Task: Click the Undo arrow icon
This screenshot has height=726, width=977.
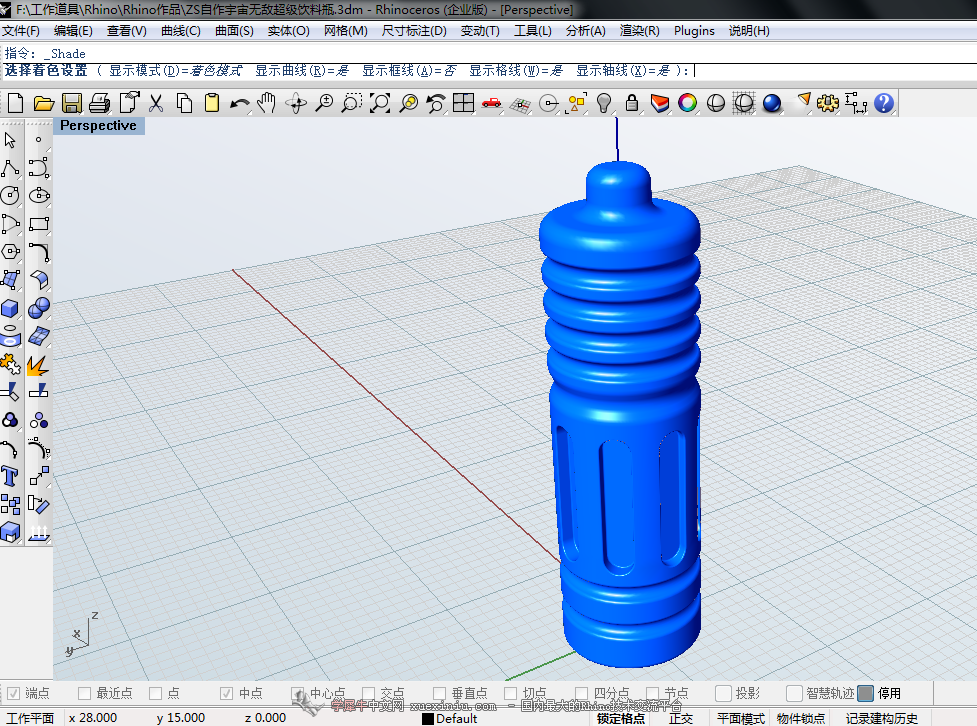Action: click(x=240, y=103)
